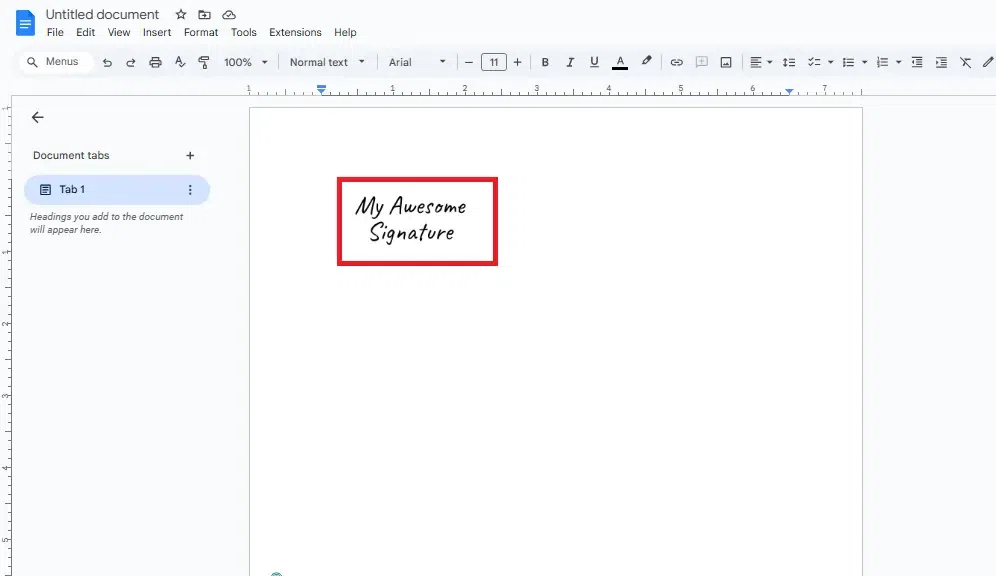Open the View menu
Viewport: 996px width, 576px height.
[x=119, y=32]
